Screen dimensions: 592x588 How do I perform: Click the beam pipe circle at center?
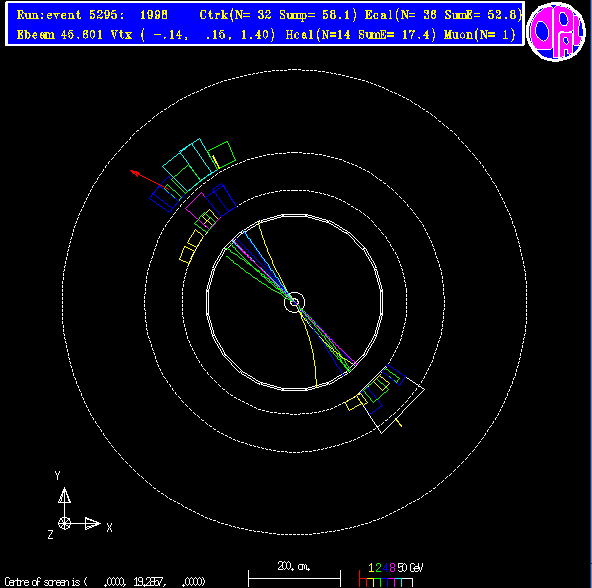pyautogui.click(x=294, y=302)
